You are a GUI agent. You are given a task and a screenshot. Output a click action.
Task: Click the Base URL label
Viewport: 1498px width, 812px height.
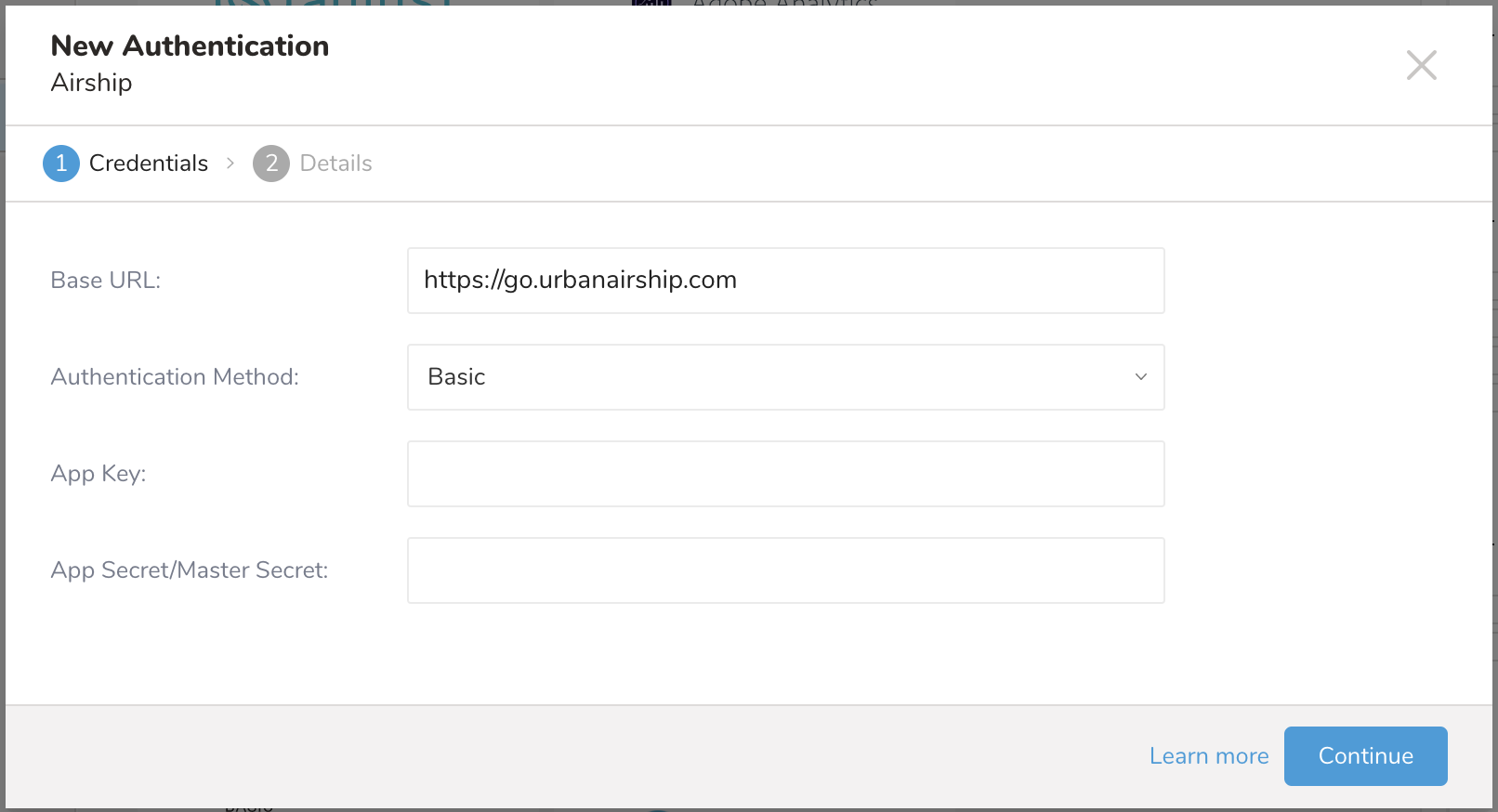click(106, 281)
